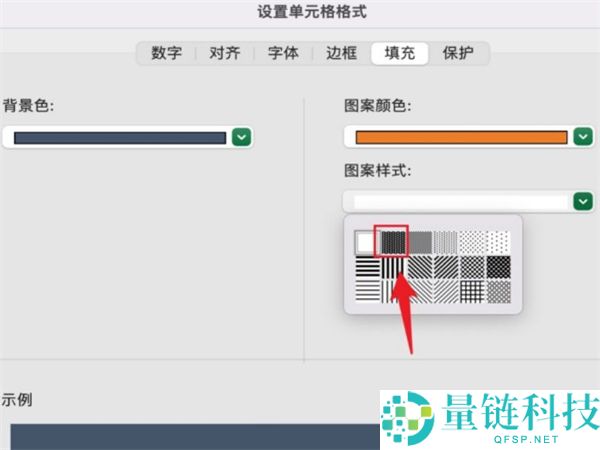Pick the reverse diagonal stripe pattern

[x=420, y=267]
